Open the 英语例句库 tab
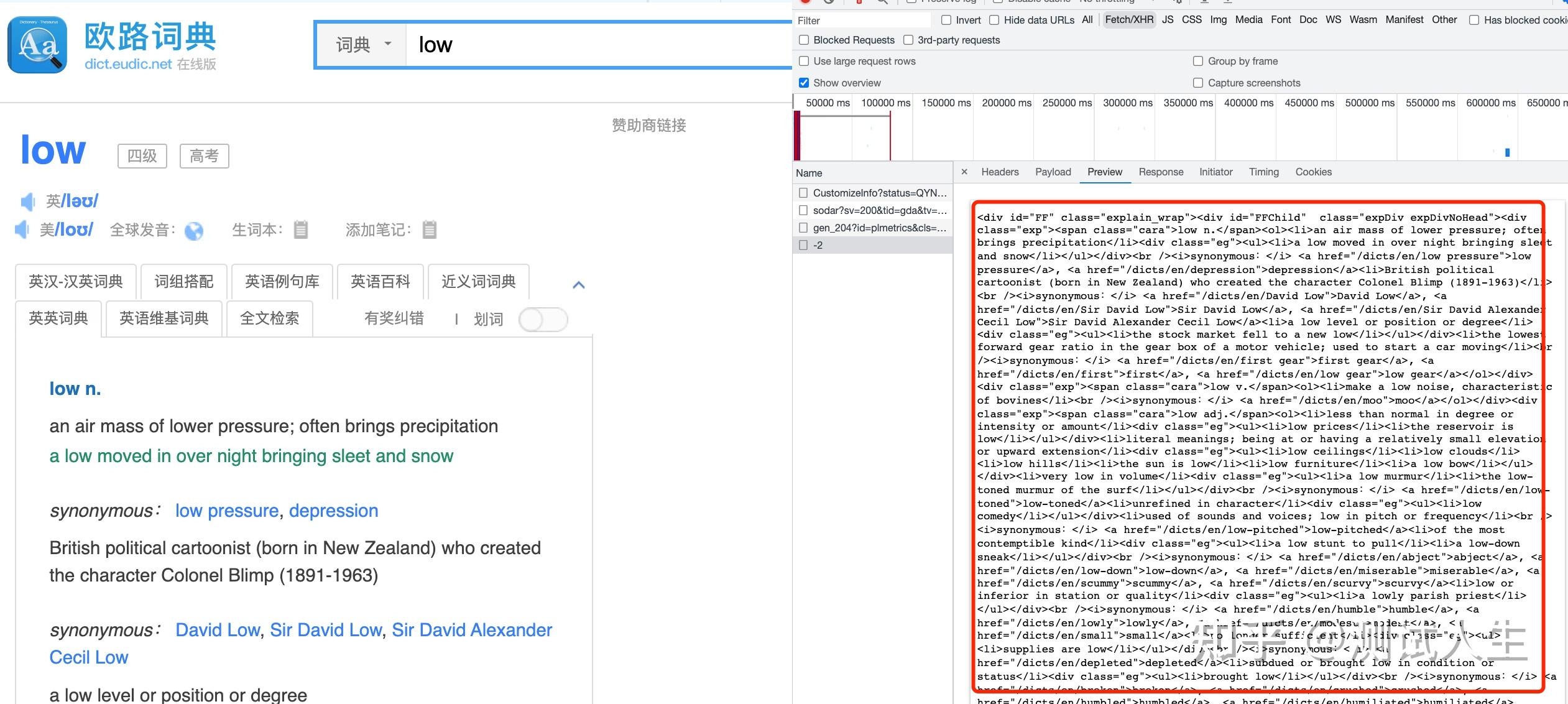The height and width of the screenshot is (704, 1568). coord(282,282)
